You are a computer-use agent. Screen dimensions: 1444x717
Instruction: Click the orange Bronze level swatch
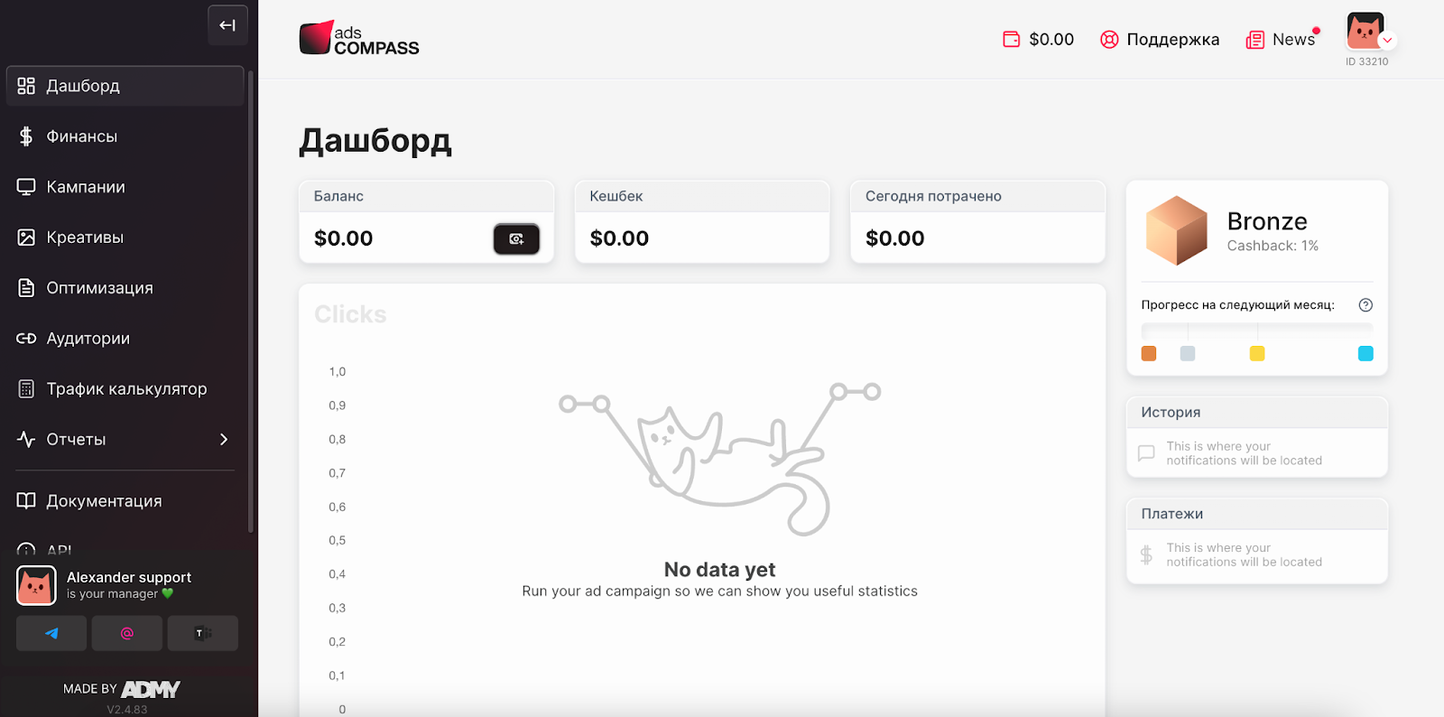click(1149, 354)
